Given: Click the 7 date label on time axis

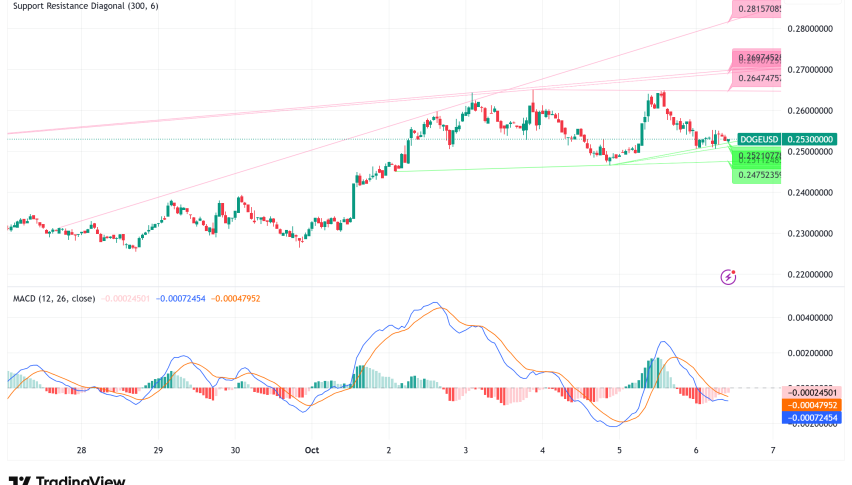Looking at the screenshot, I should [x=773, y=451].
